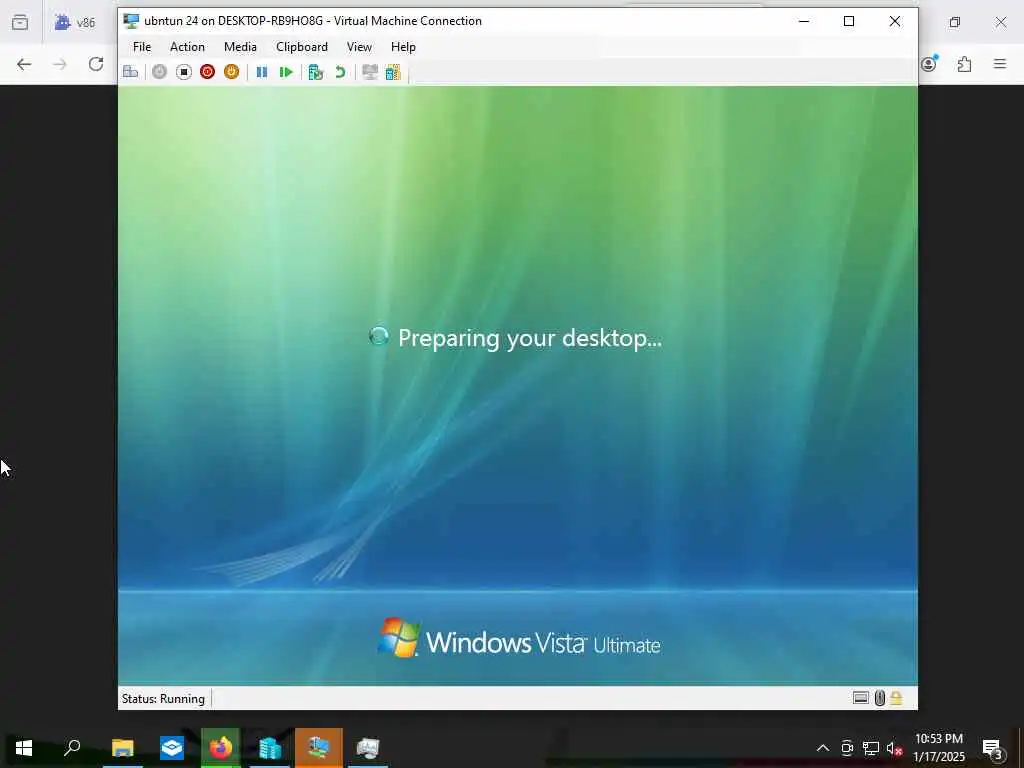This screenshot has width=1024, height=768.
Task: Click the Preparing your desktop text
Action: point(530,338)
